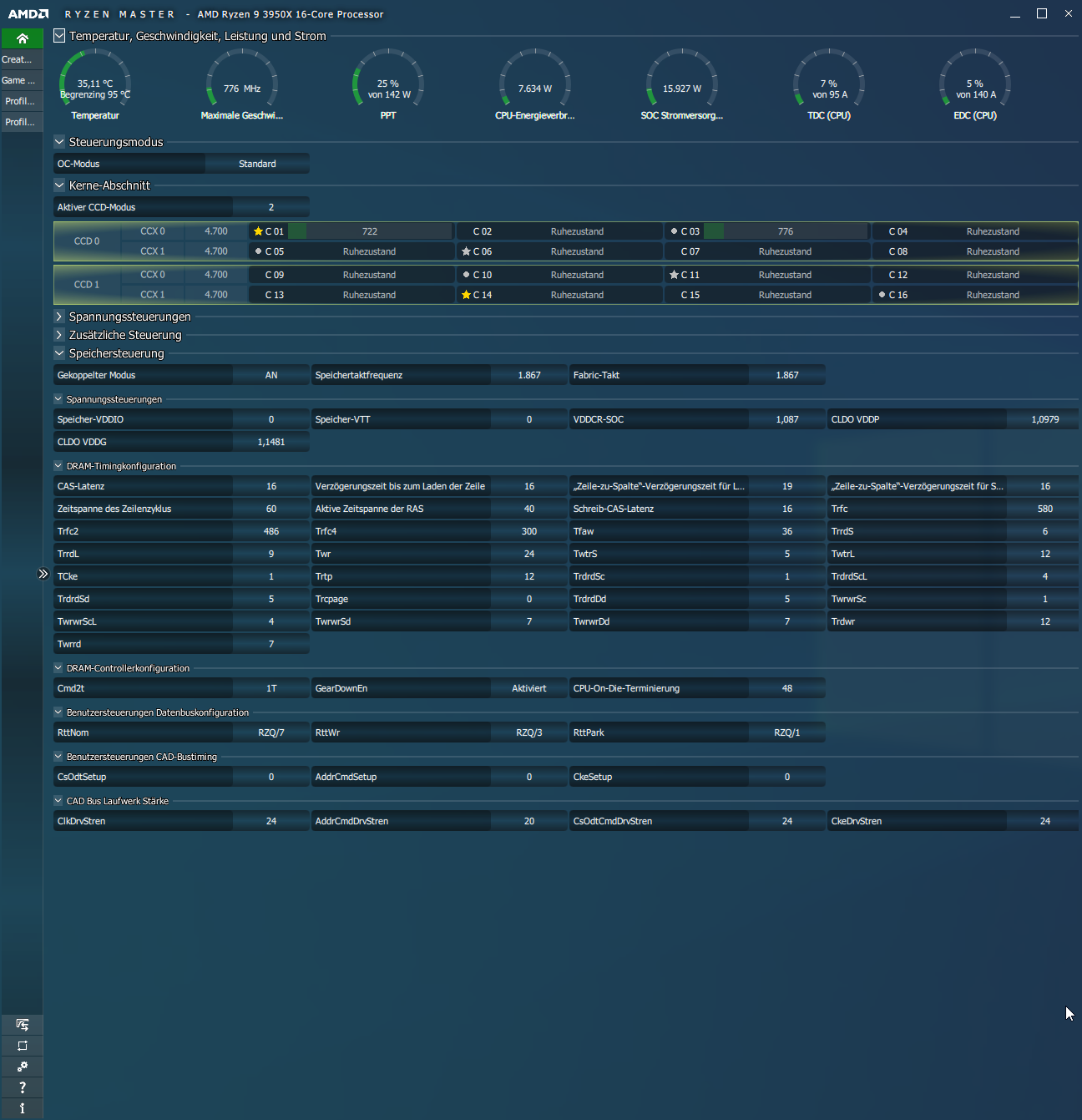This screenshot has width=1082, height=1120.
Task: Click VDDCR-SOC value 1,087
Action: [787, 419]
